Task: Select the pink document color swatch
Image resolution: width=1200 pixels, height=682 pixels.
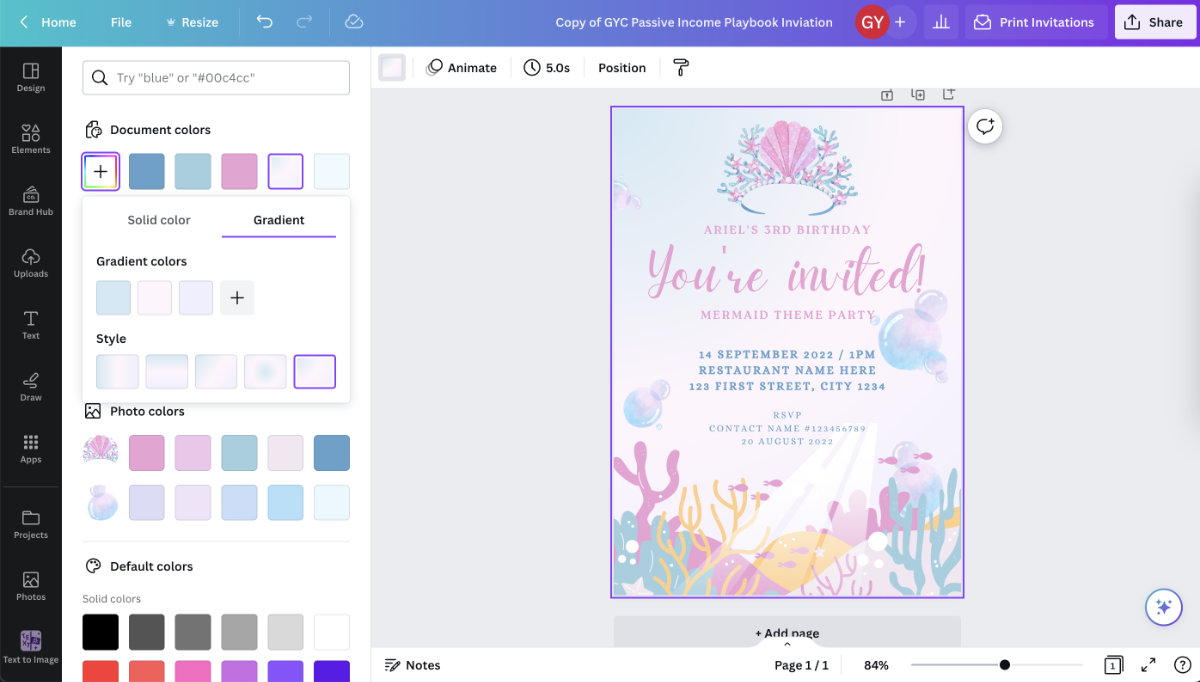Action: point(239,172)
